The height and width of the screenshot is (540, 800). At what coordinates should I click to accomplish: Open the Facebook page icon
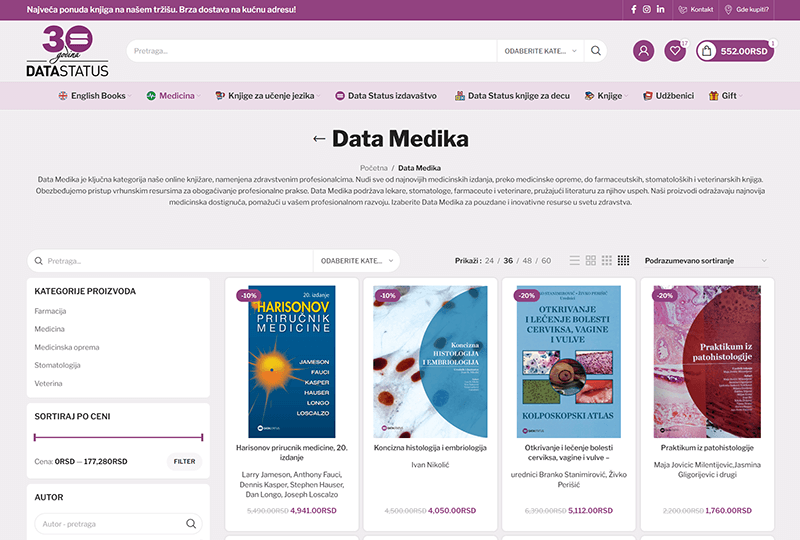[x=633, y=9]
